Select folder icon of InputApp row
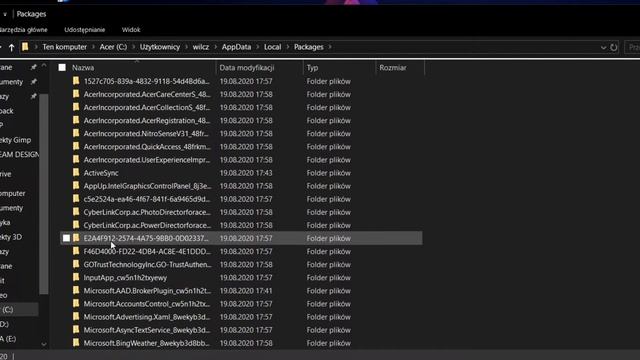Viewport: 640px width, 360px height. click(76, 277)
